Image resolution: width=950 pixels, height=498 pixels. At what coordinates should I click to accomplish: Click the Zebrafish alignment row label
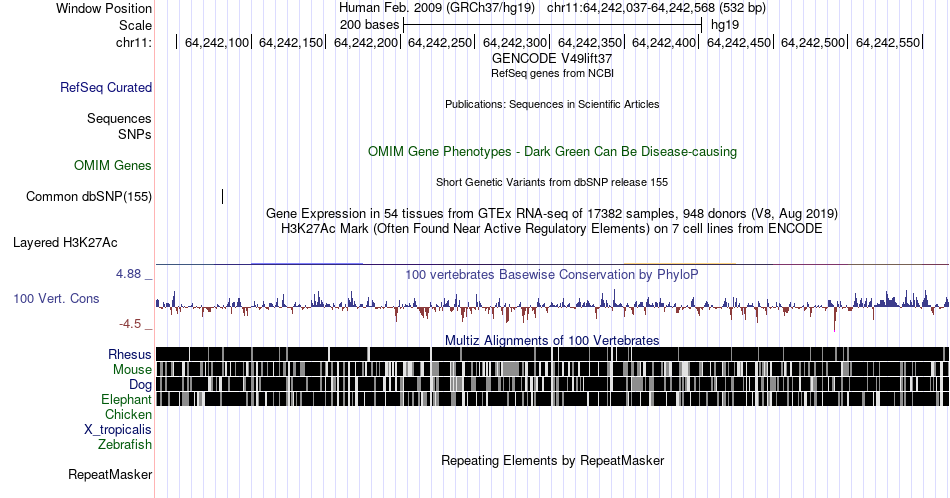(125, 445)
